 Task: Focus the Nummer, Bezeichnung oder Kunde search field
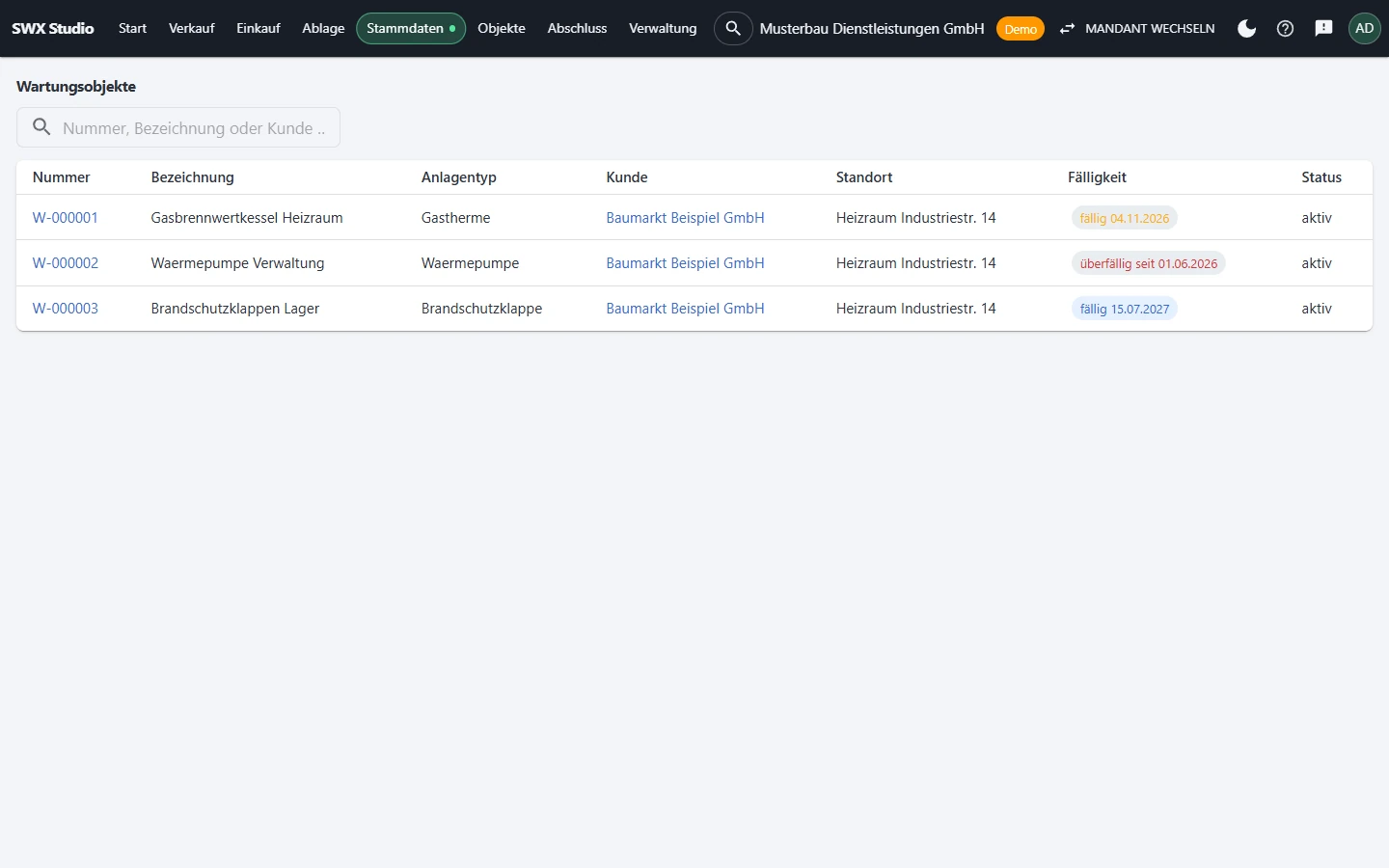tap(178, 127)
